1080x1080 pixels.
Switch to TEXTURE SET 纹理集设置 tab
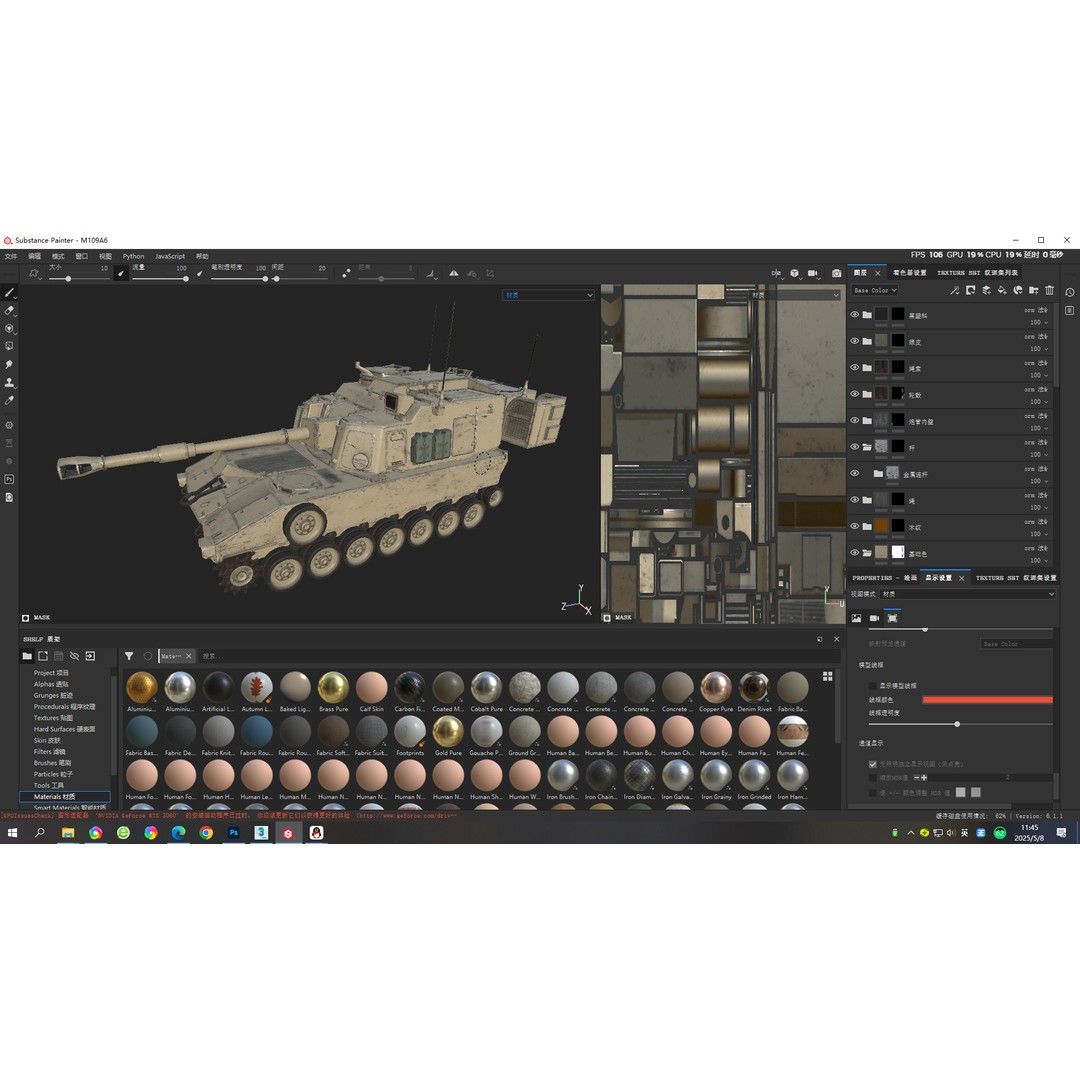[1016, 578]
